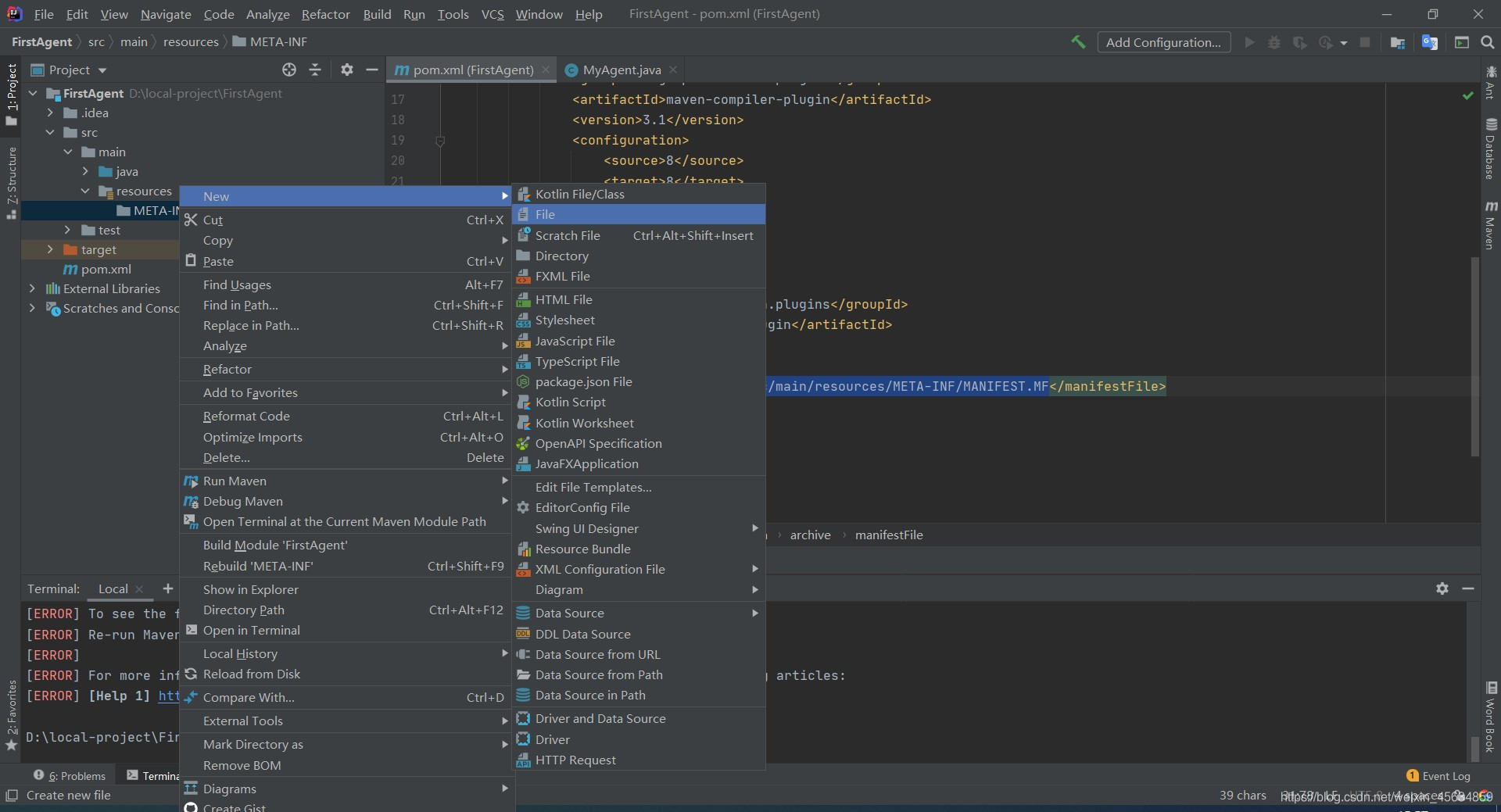Expand the test folder
Screen dimensions: 1501x812
(68, 230)
